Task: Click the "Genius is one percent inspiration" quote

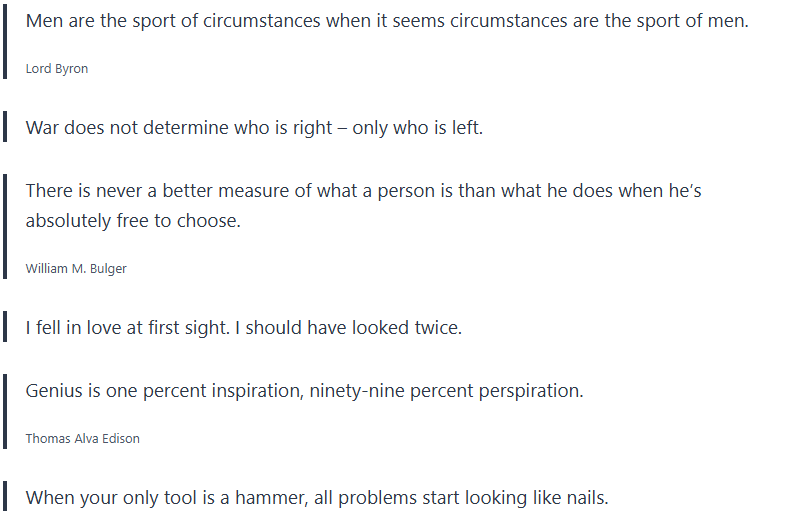Action: (304, 390)
